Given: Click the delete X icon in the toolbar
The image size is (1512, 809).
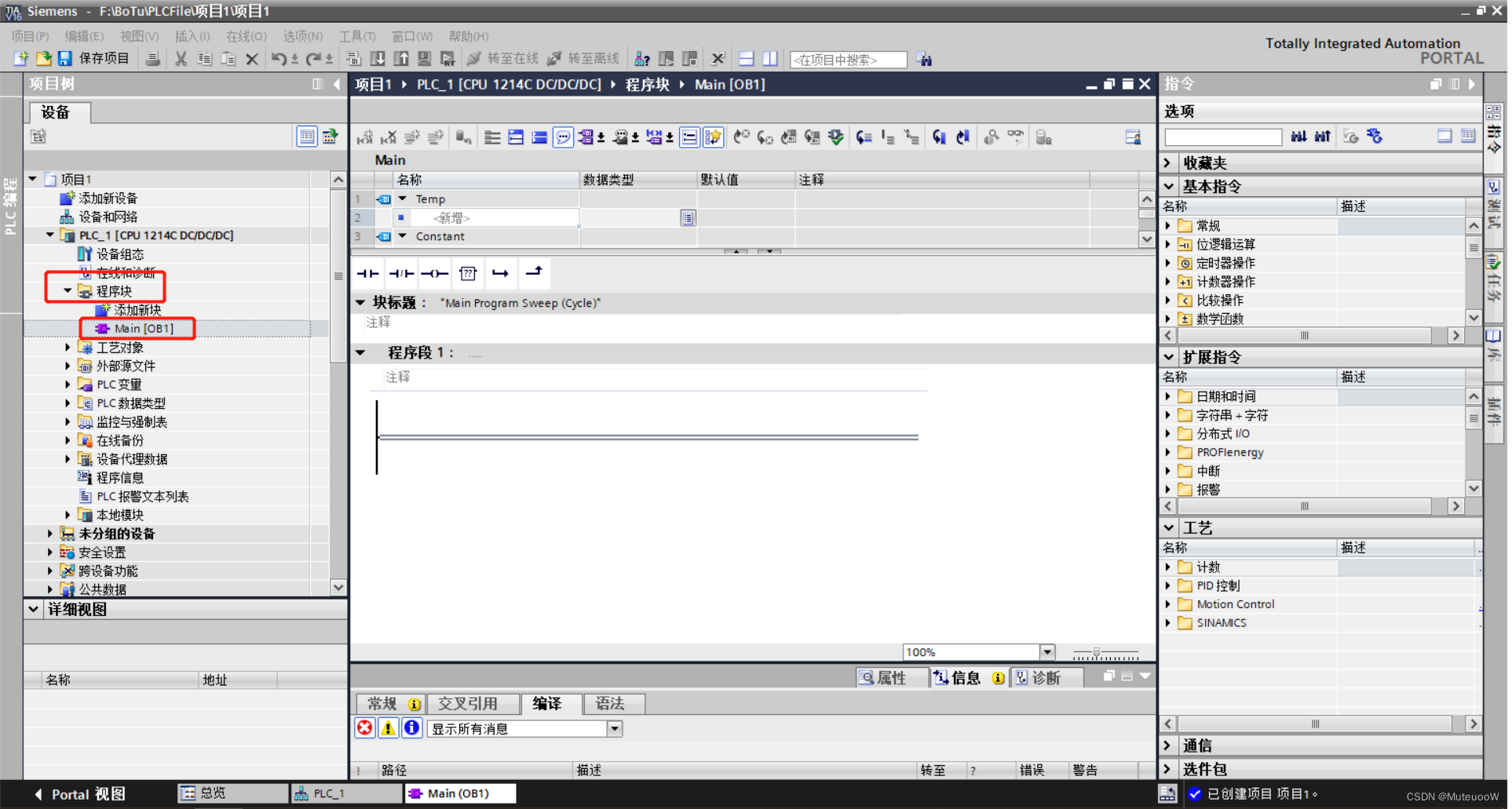Looking at the screenshot, I should [x=252, y=59].
